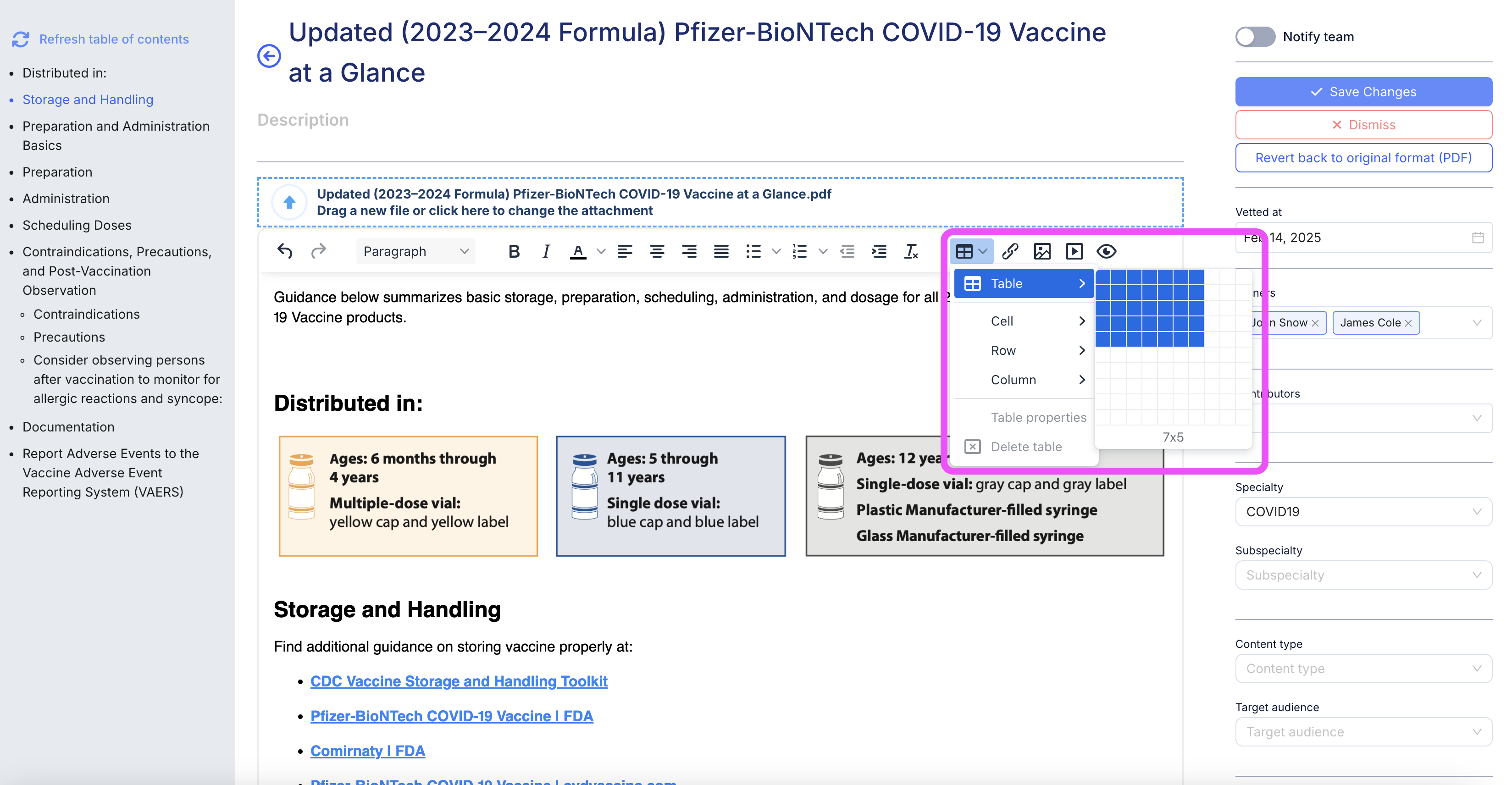Insert media with the video icon
This screenshot has width=1512, height=785.
tap(1074, 251)
